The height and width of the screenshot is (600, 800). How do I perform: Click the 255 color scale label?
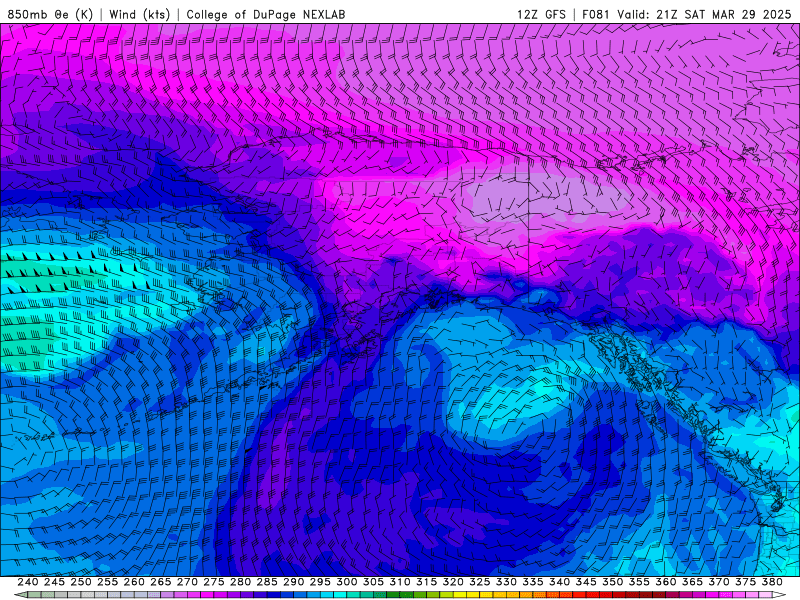pos(107,582)
